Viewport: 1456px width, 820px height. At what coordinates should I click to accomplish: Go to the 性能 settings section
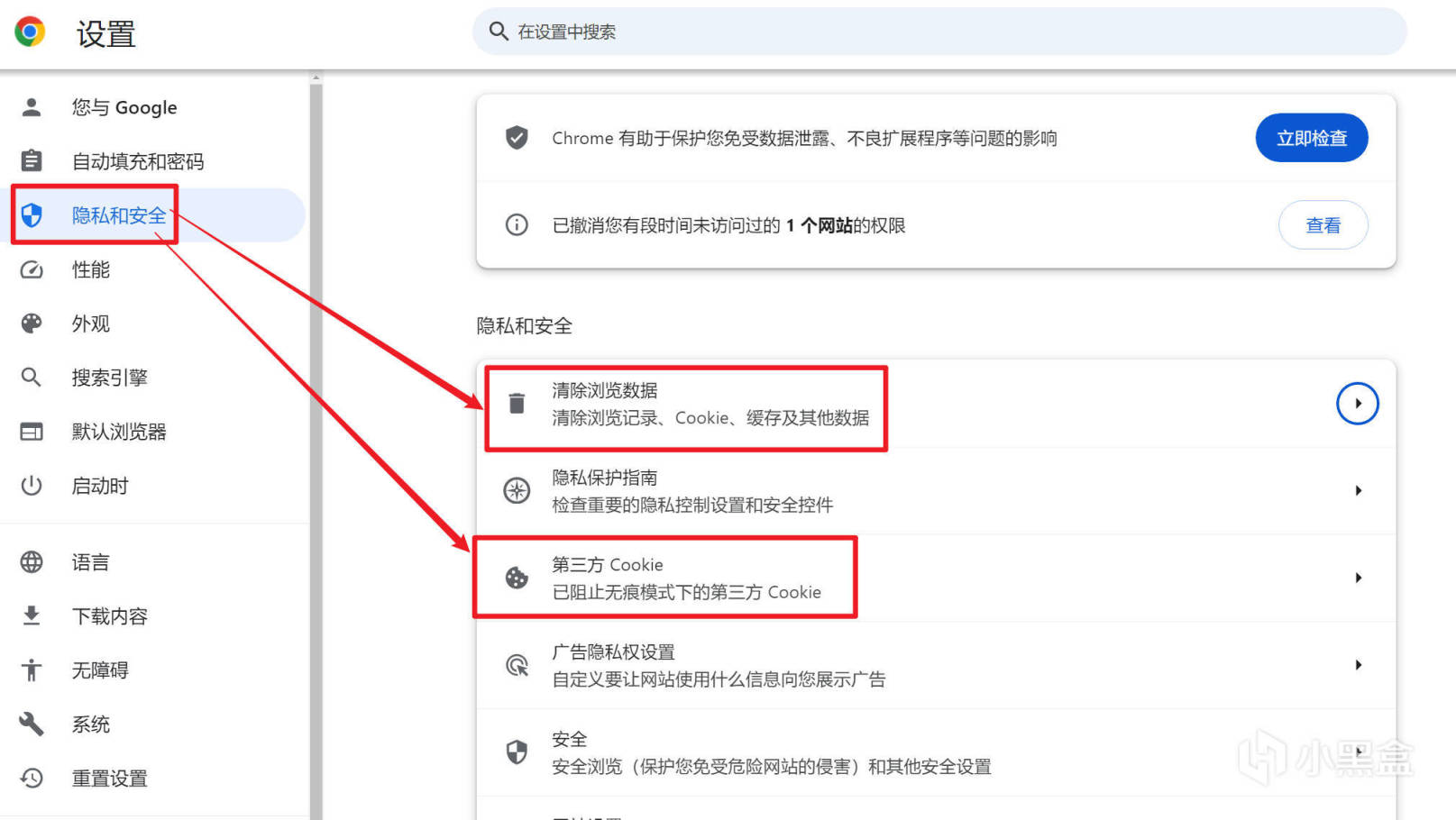point(153,269)
